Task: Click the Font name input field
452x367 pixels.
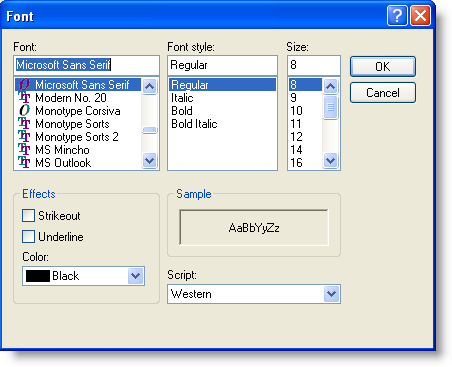Action: [x=86, y=65]
